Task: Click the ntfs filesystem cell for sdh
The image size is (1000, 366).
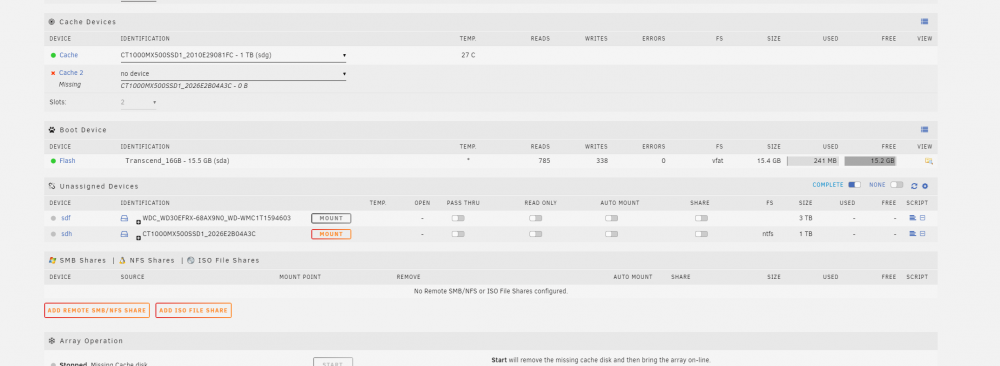Action: pyautogui.click(x=768, y=234)
